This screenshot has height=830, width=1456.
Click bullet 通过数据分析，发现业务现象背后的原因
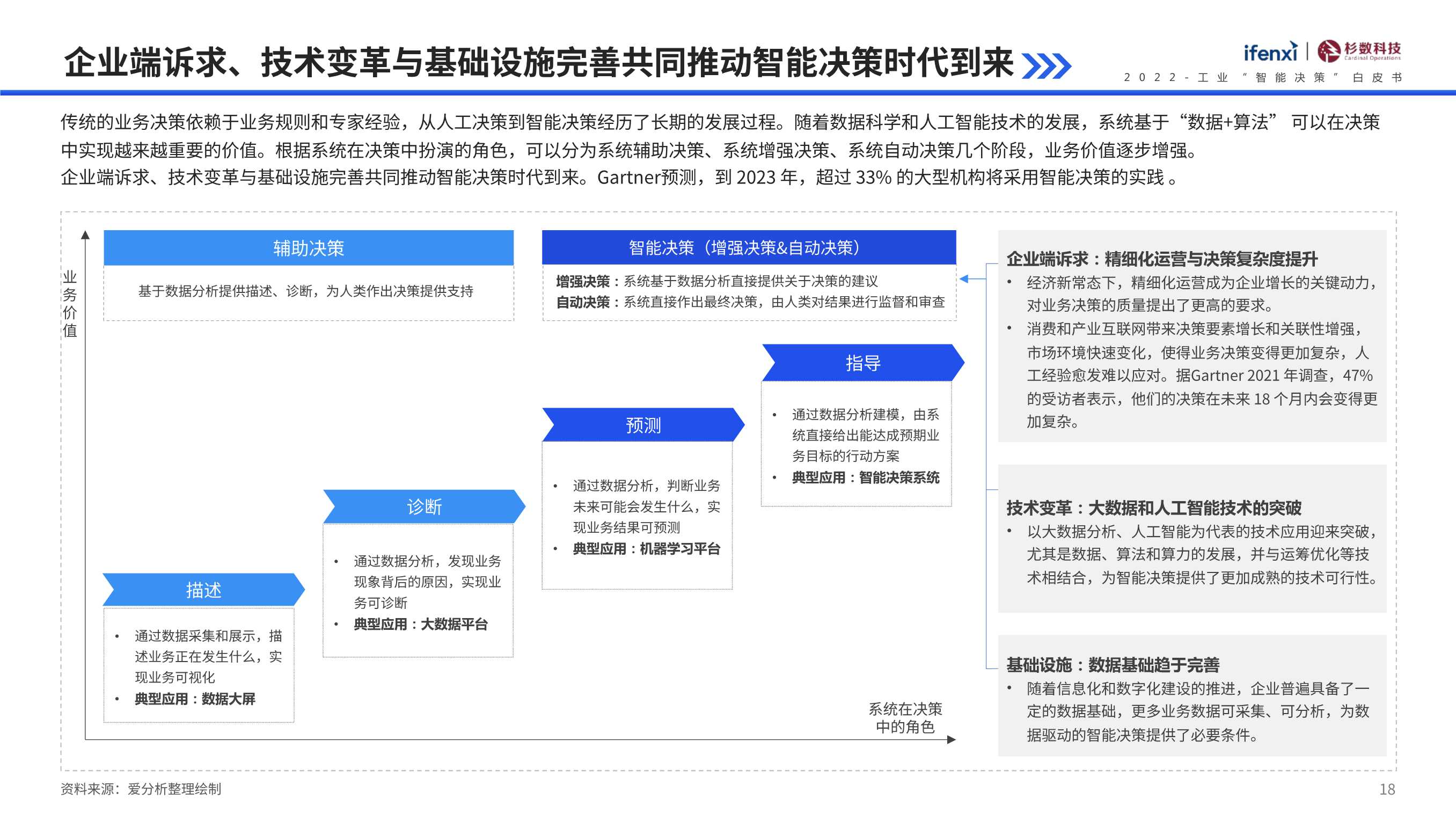(428, 582)
